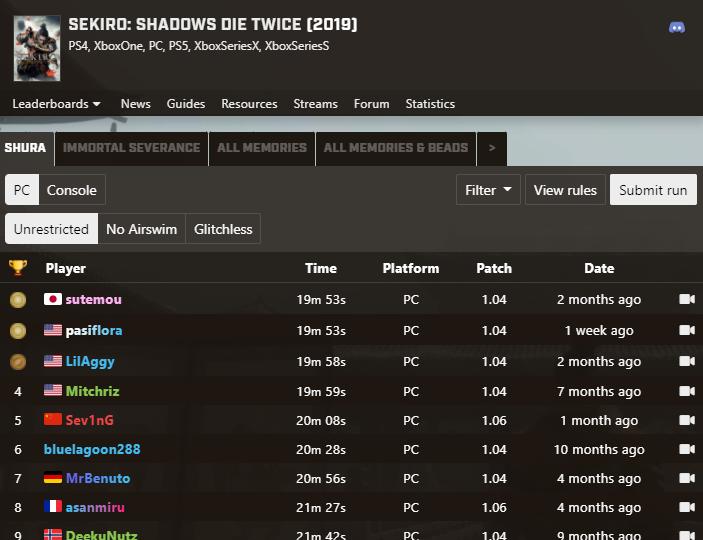Click the gold trophy rank column header
703x540 pixels.
[18, 268]
